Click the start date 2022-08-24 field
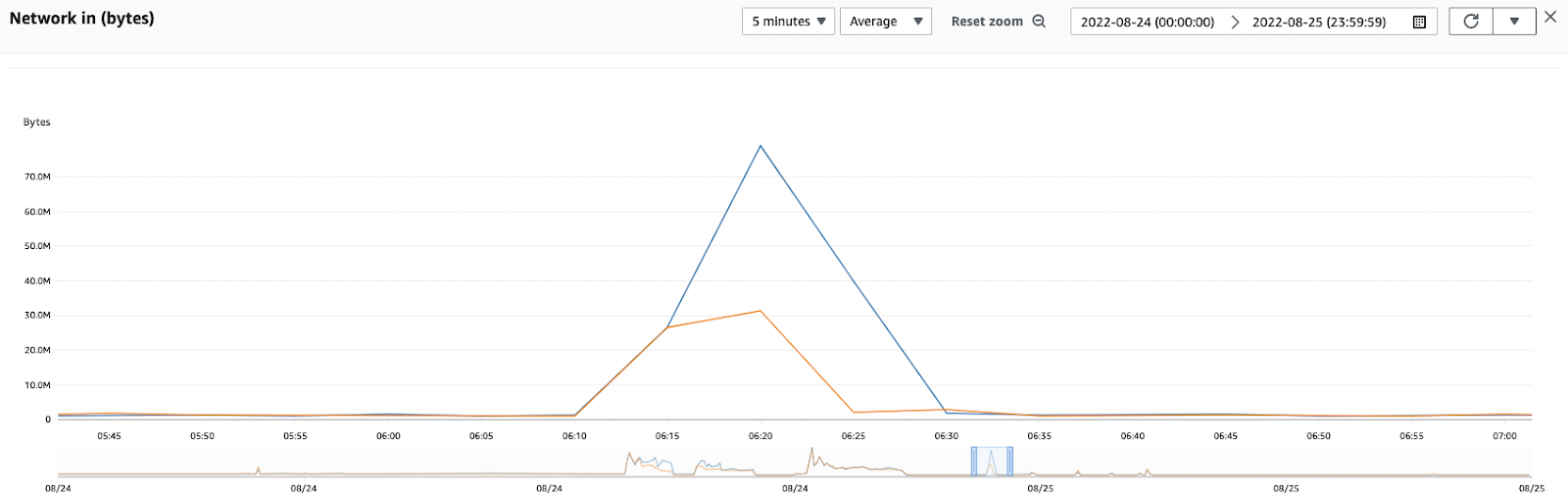1568x499 pixels. pos(1147,22)
